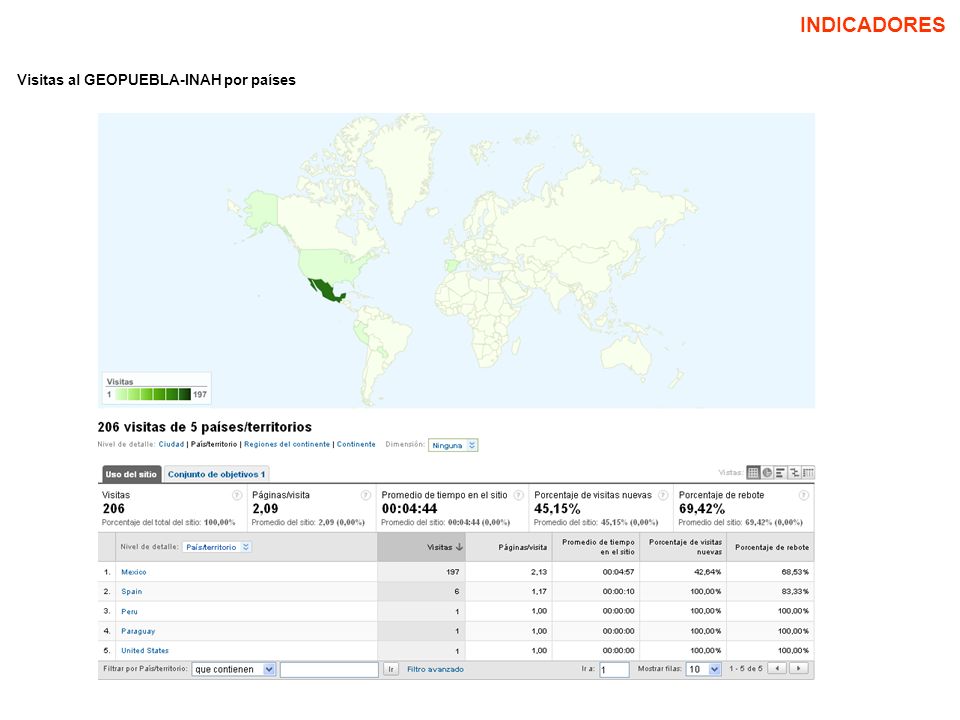960x720 pixels.
Task: Click Peru on the world map
Action: click(x=361, y=334)
